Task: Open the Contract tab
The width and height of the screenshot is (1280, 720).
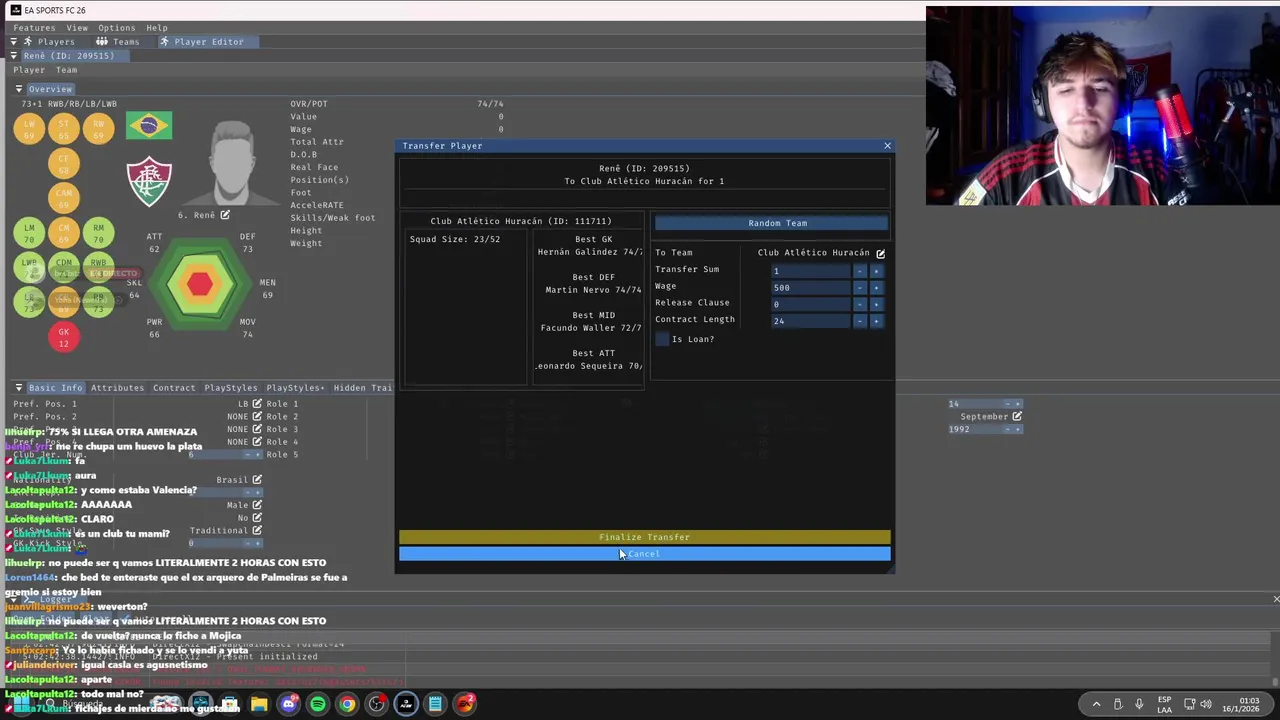Action: [174, 388]
